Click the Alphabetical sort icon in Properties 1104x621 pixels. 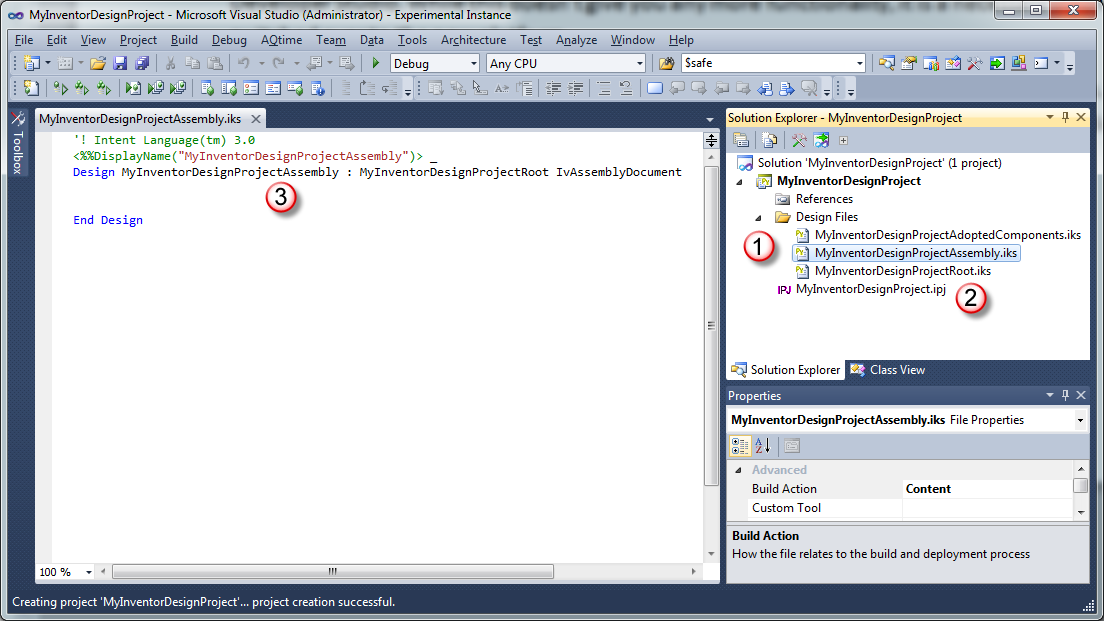[x=763, y=446]
